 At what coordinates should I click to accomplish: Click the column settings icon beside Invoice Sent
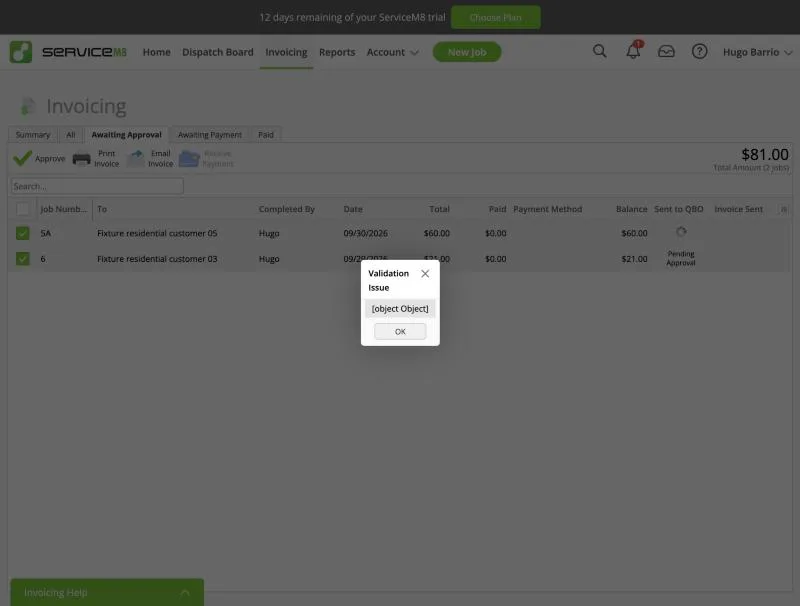[x=784, y=209]
